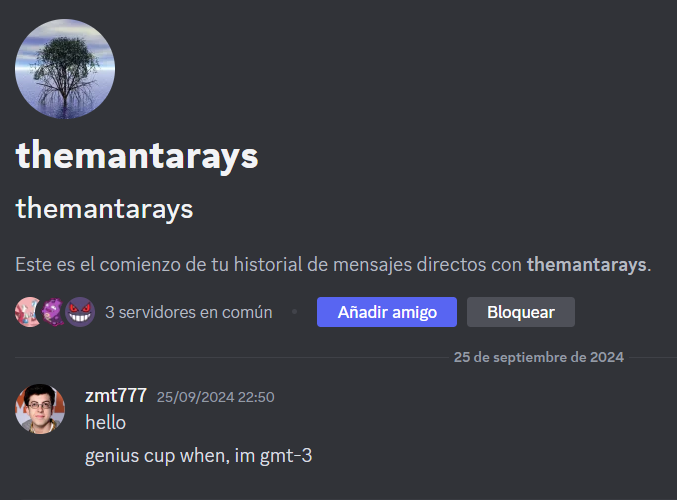Click the 25/09/2024 22:50 message timestamp
Viewport: 677px width, 500px height.
215,397
